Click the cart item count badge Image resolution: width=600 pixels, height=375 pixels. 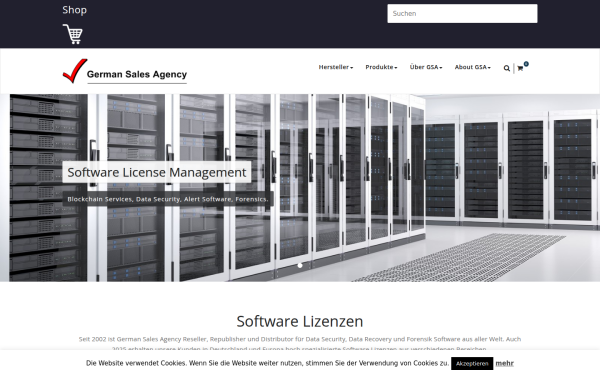(x=526, y=64)
